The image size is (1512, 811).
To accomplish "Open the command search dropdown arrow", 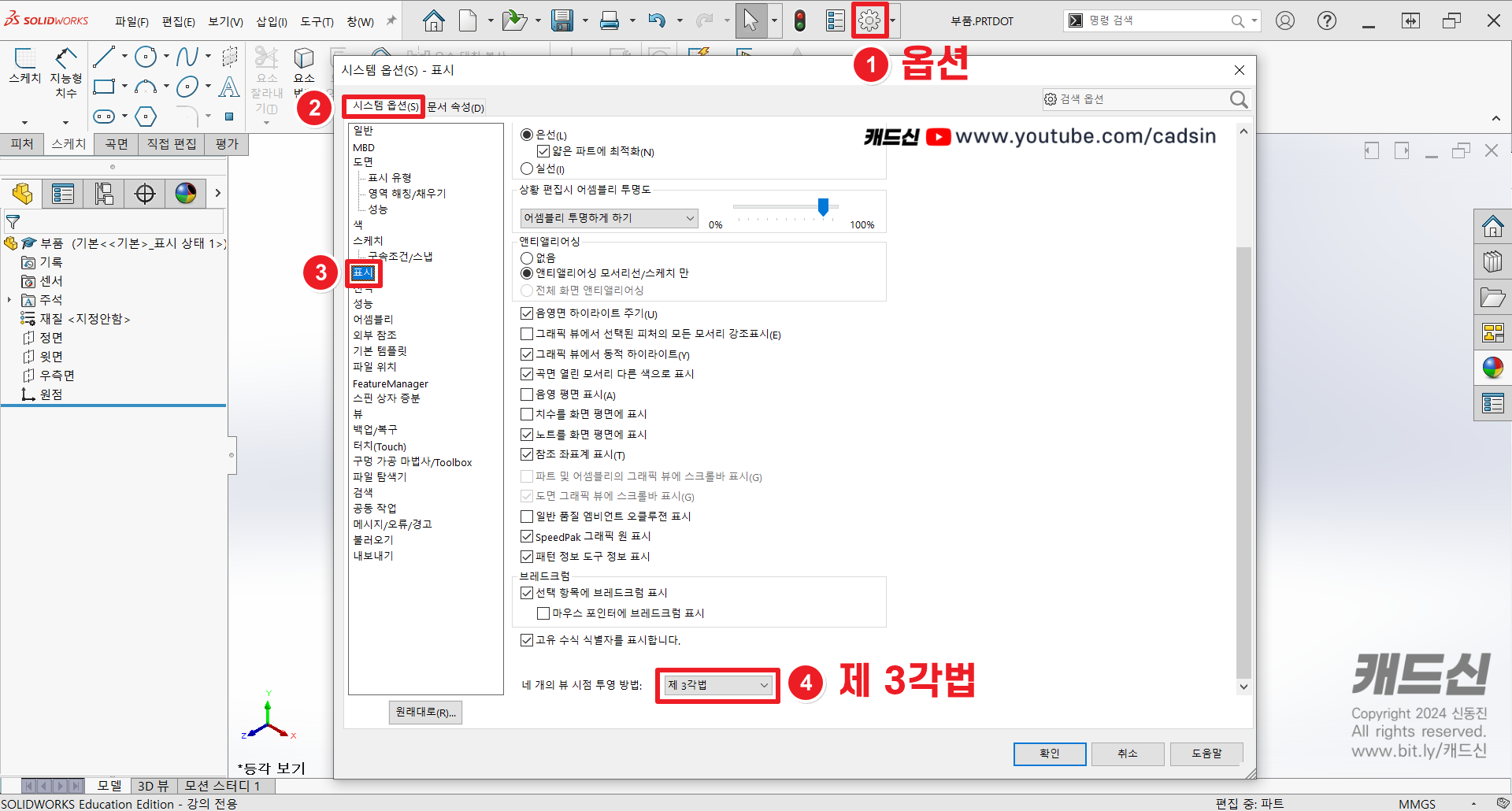I will point(1254,21).
